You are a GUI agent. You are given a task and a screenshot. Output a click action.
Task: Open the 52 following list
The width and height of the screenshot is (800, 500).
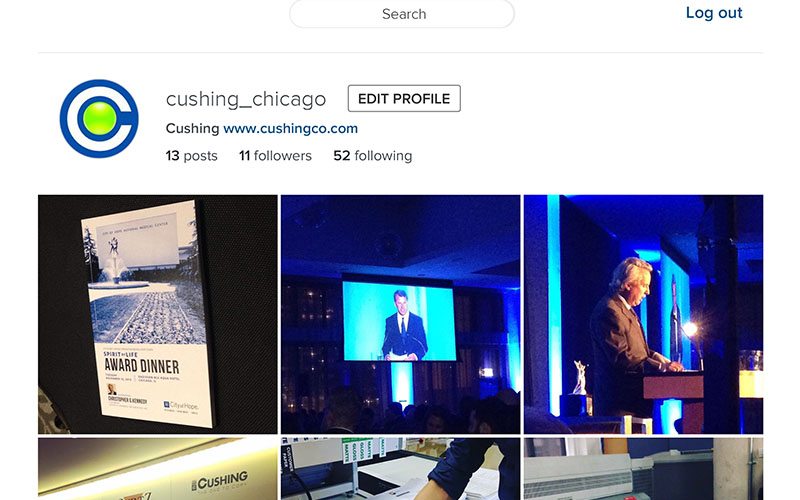372,156
